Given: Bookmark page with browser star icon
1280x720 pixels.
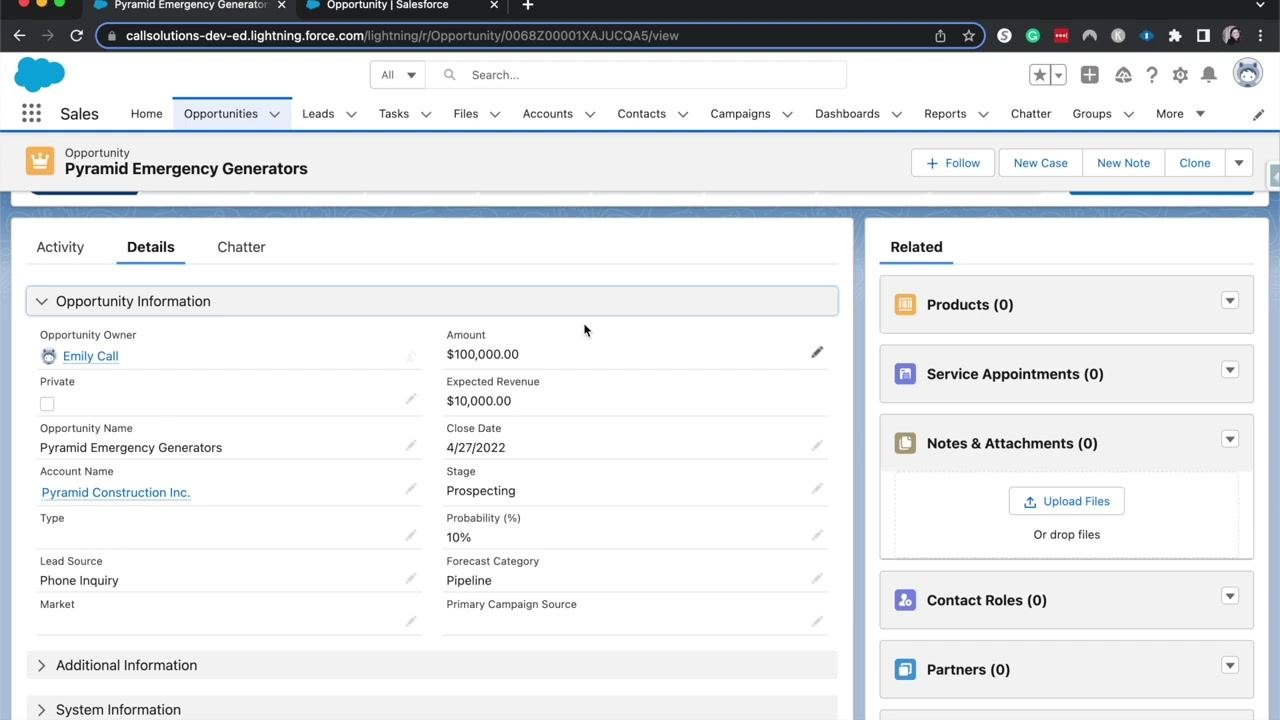Looking at the screenshot, I should point(968,35).
